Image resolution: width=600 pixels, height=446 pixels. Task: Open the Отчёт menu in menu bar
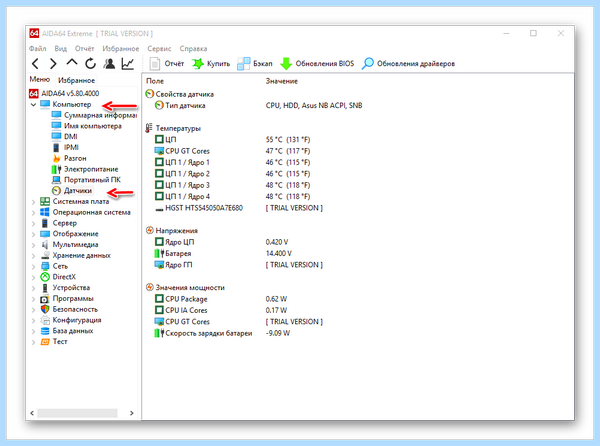tap(85, 49)
